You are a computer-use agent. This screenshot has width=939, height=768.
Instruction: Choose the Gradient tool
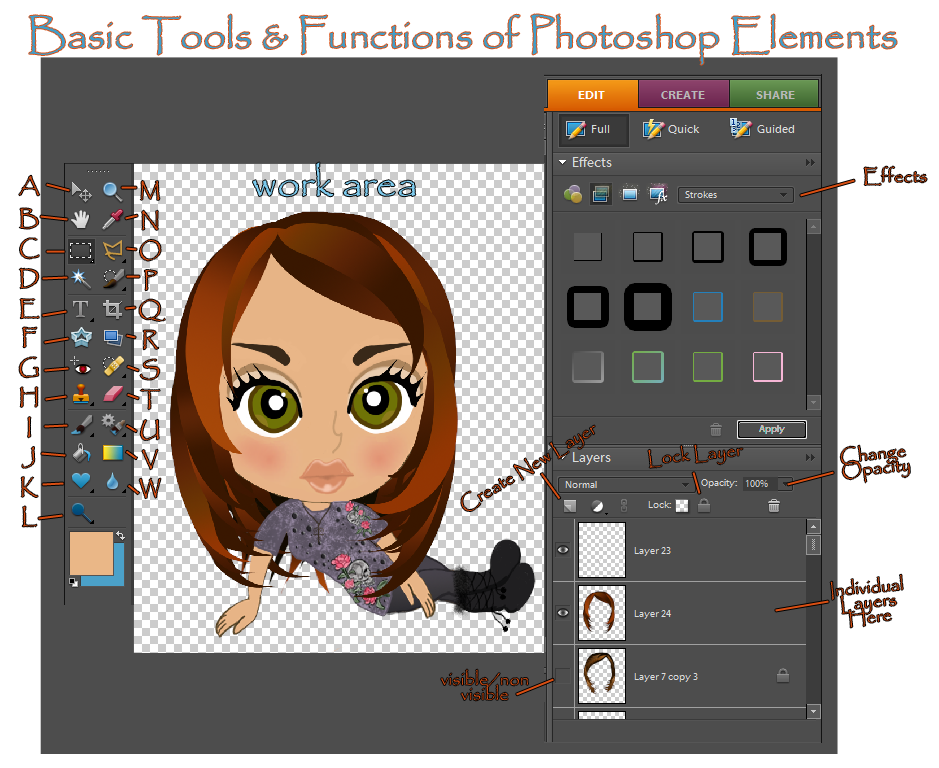click(x=113, y=453)
